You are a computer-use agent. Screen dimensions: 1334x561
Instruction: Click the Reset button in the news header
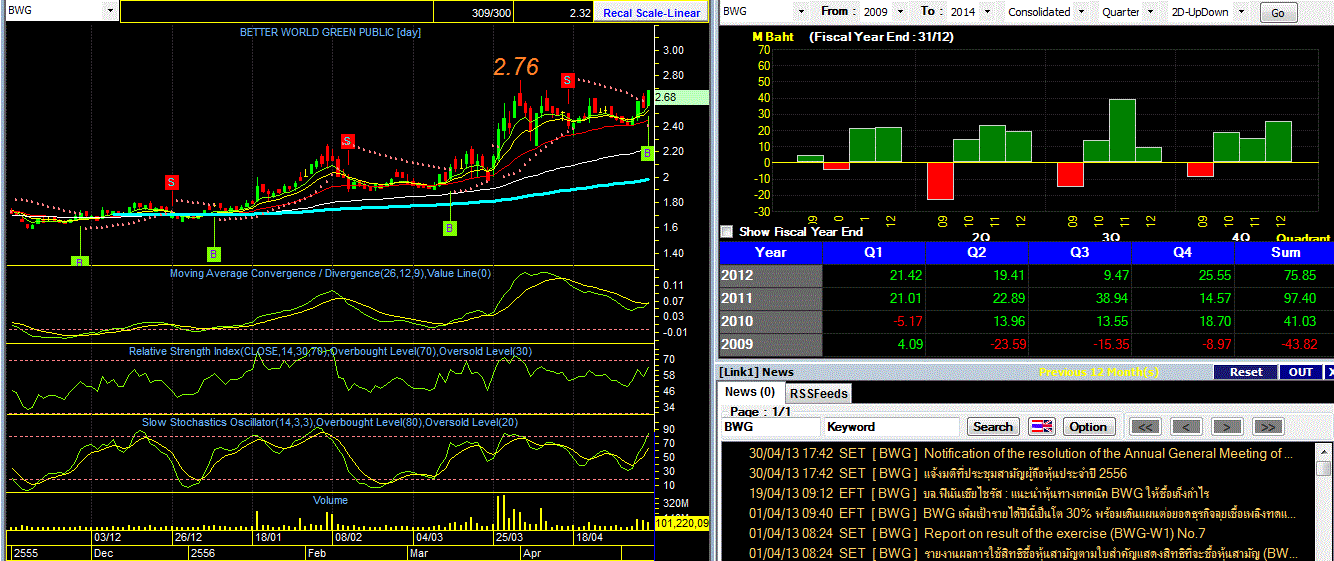[x=1246, y=372]
